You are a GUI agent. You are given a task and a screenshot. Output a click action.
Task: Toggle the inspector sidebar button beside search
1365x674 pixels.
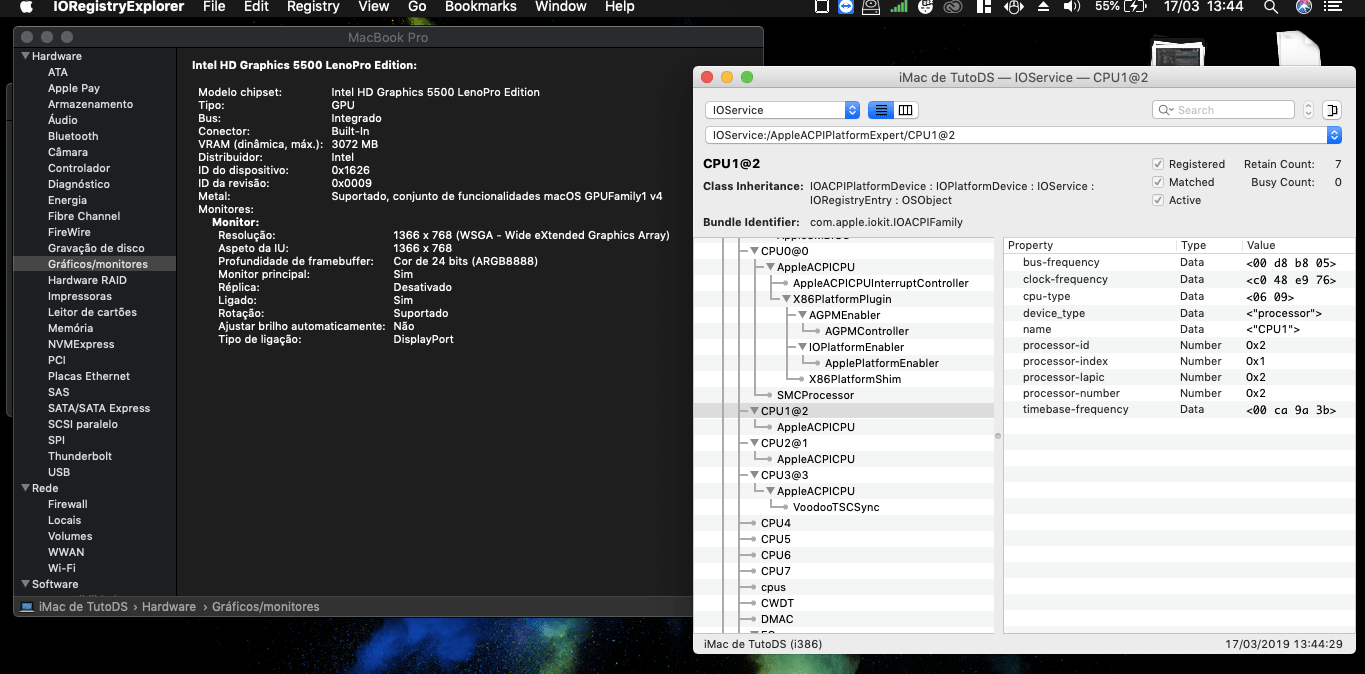point(1331,110)
